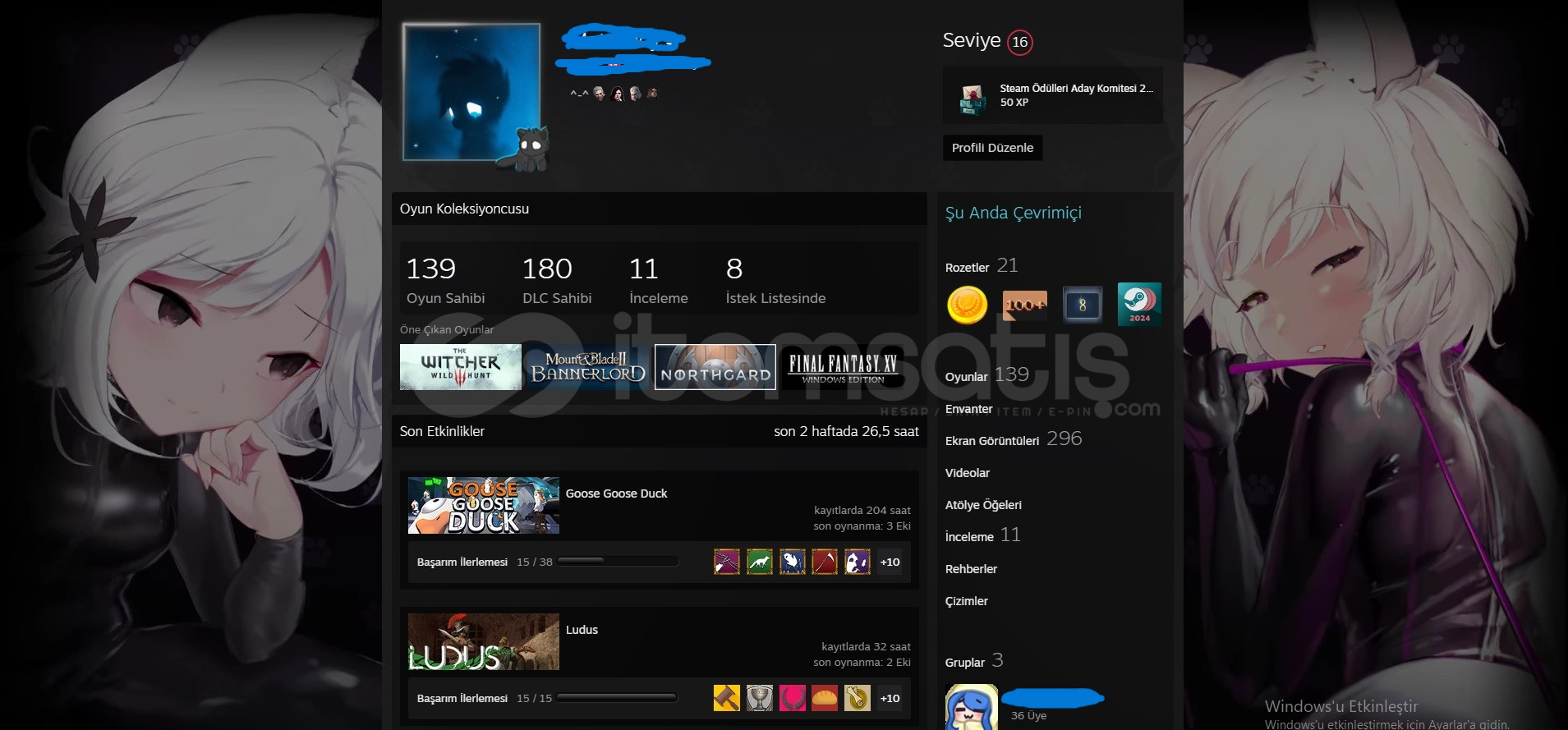
Task: Open the Ludus title link
Action: (x=582, y=630)
